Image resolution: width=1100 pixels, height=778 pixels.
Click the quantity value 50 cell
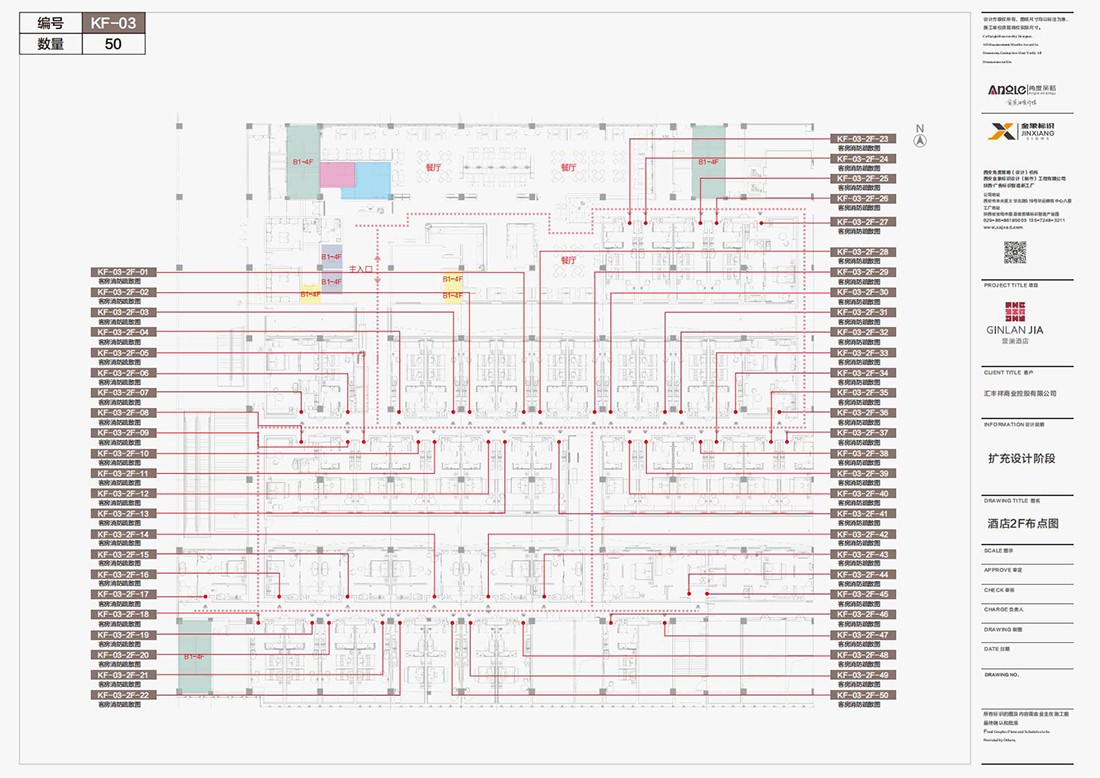click(112, 44)
